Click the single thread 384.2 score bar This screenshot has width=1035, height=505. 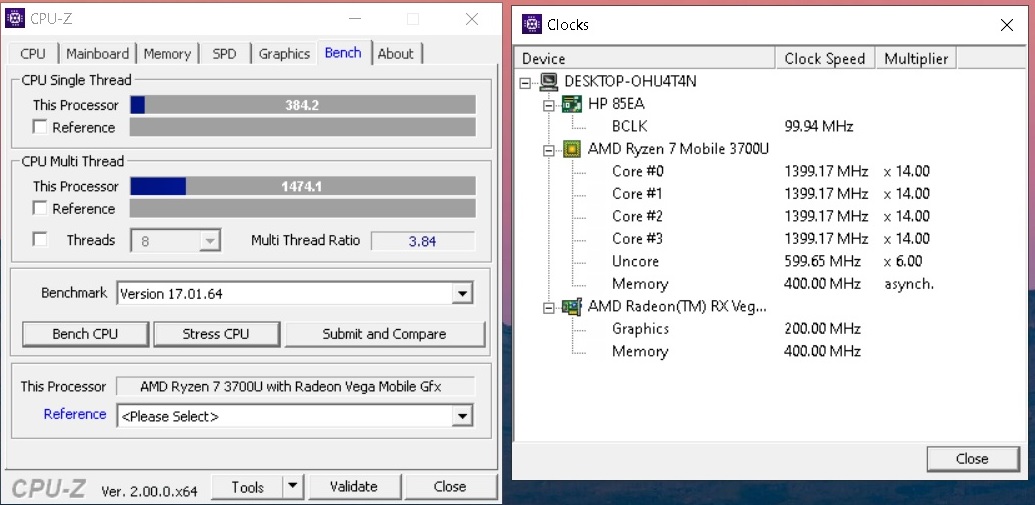click(302, 105)
